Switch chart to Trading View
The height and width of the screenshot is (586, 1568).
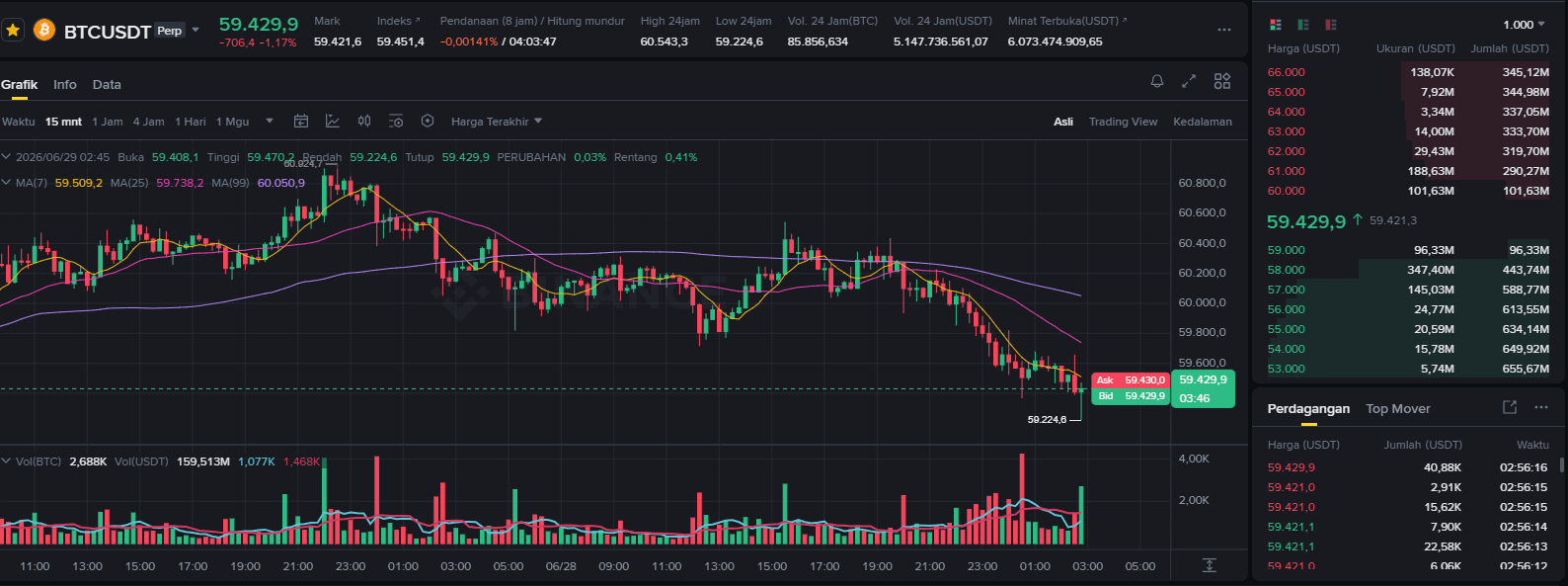point(1123,122)
